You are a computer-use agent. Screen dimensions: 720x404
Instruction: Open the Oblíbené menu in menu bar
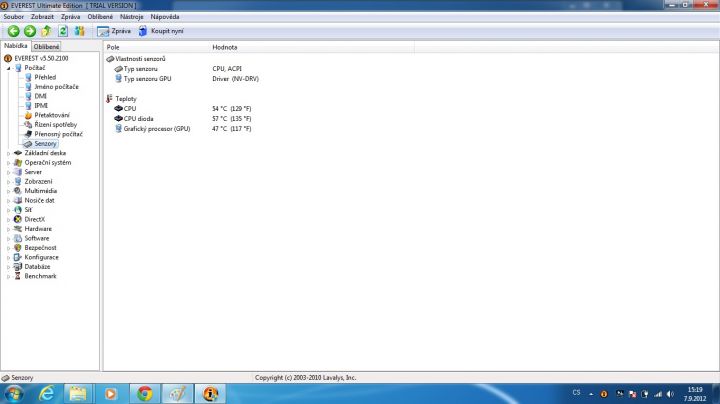click(x=100, y=17)
